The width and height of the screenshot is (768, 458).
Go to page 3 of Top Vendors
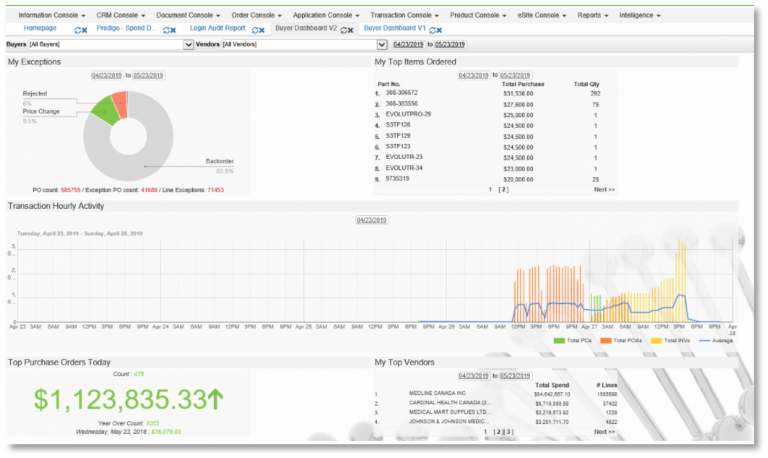(x=509, y=432)
